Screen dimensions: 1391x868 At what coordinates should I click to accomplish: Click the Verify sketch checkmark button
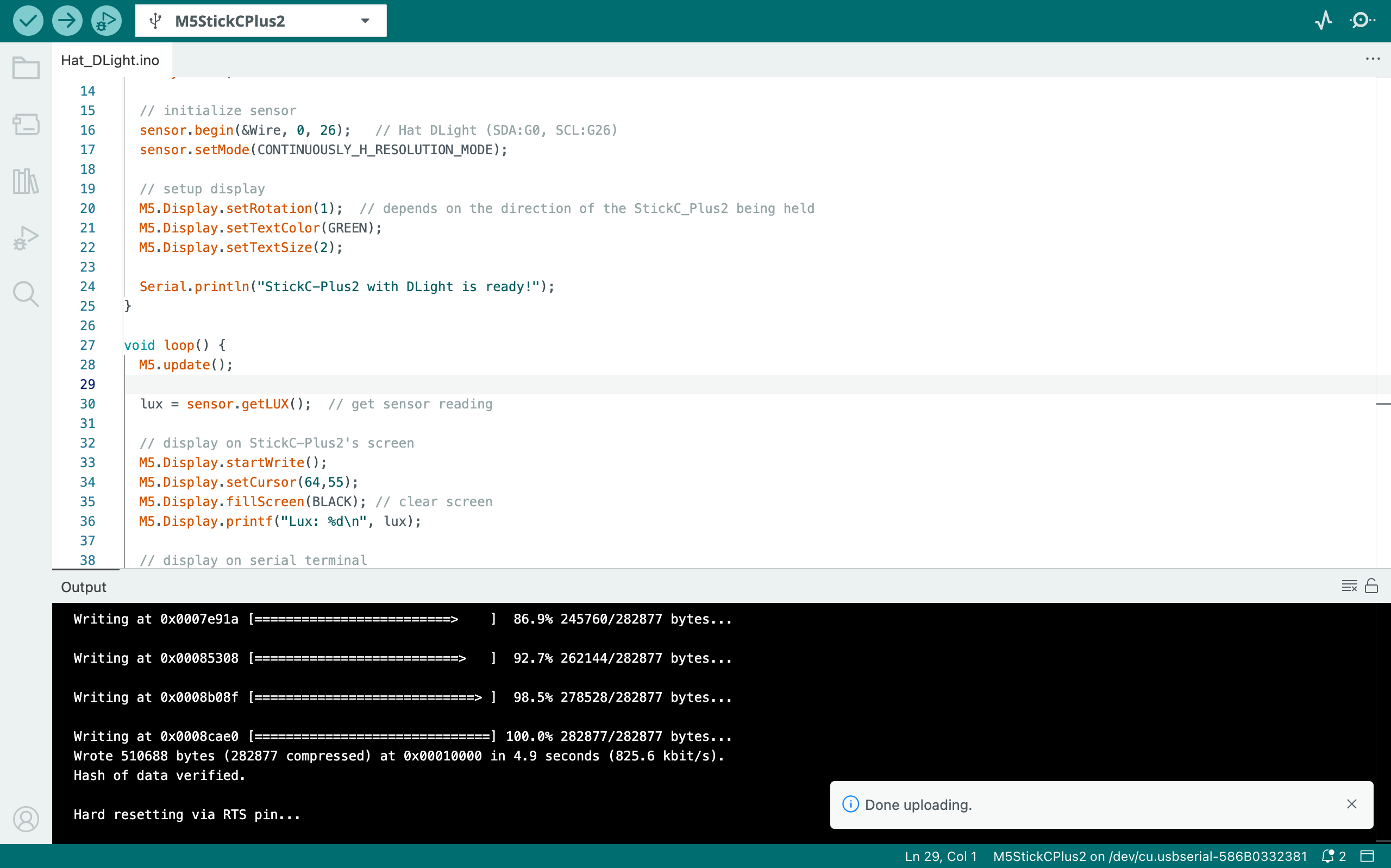click(x=28, y=21)
